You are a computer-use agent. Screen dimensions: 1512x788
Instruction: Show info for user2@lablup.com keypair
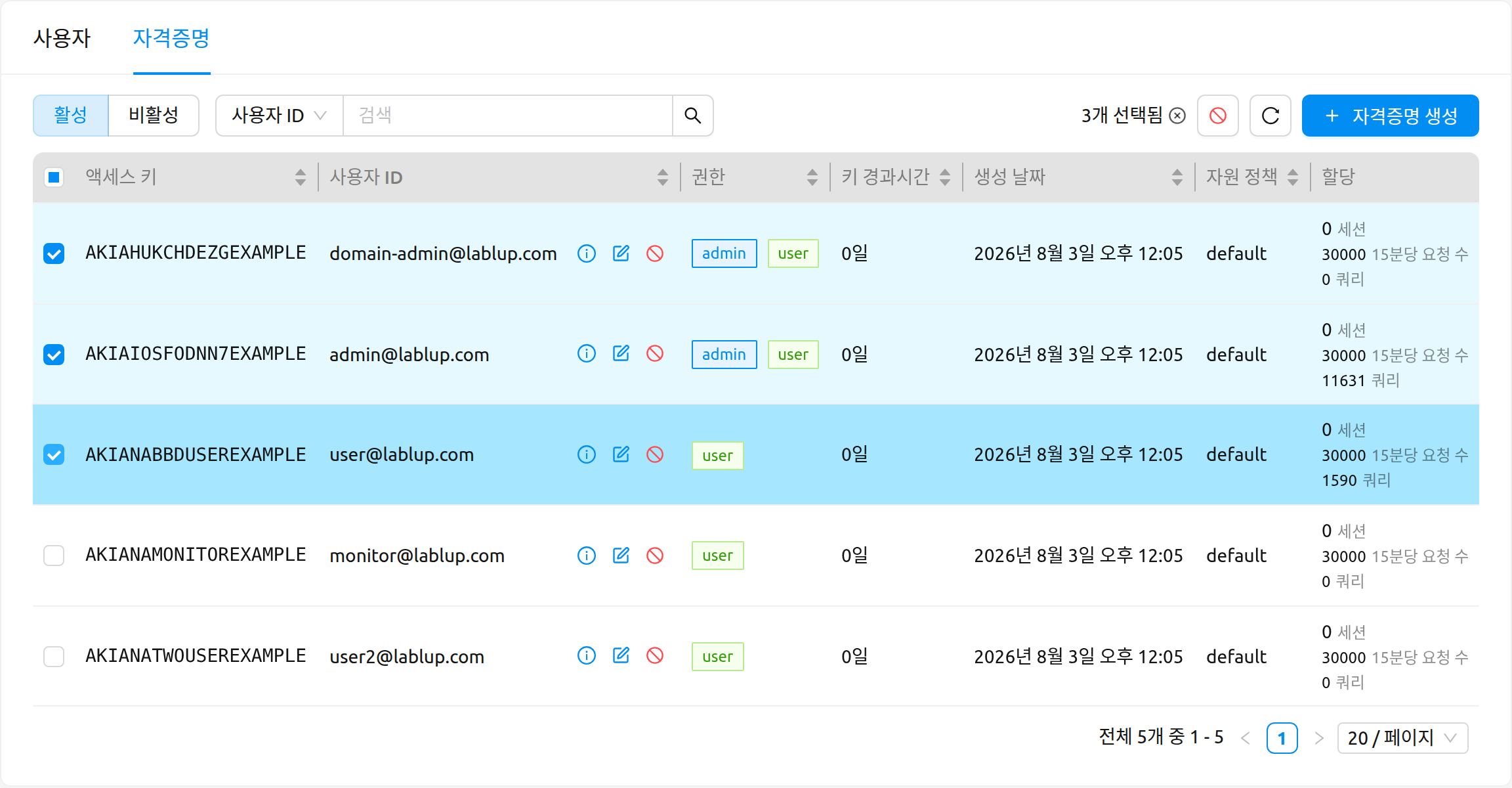[x=587, y=655]
